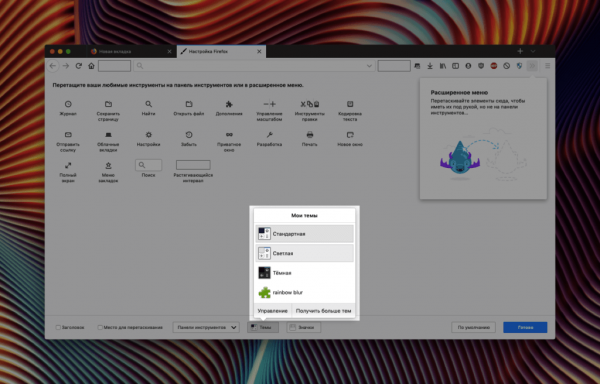600x384 pixels.
Task: Select the Настройки gear icon
Action: point(148,135)
